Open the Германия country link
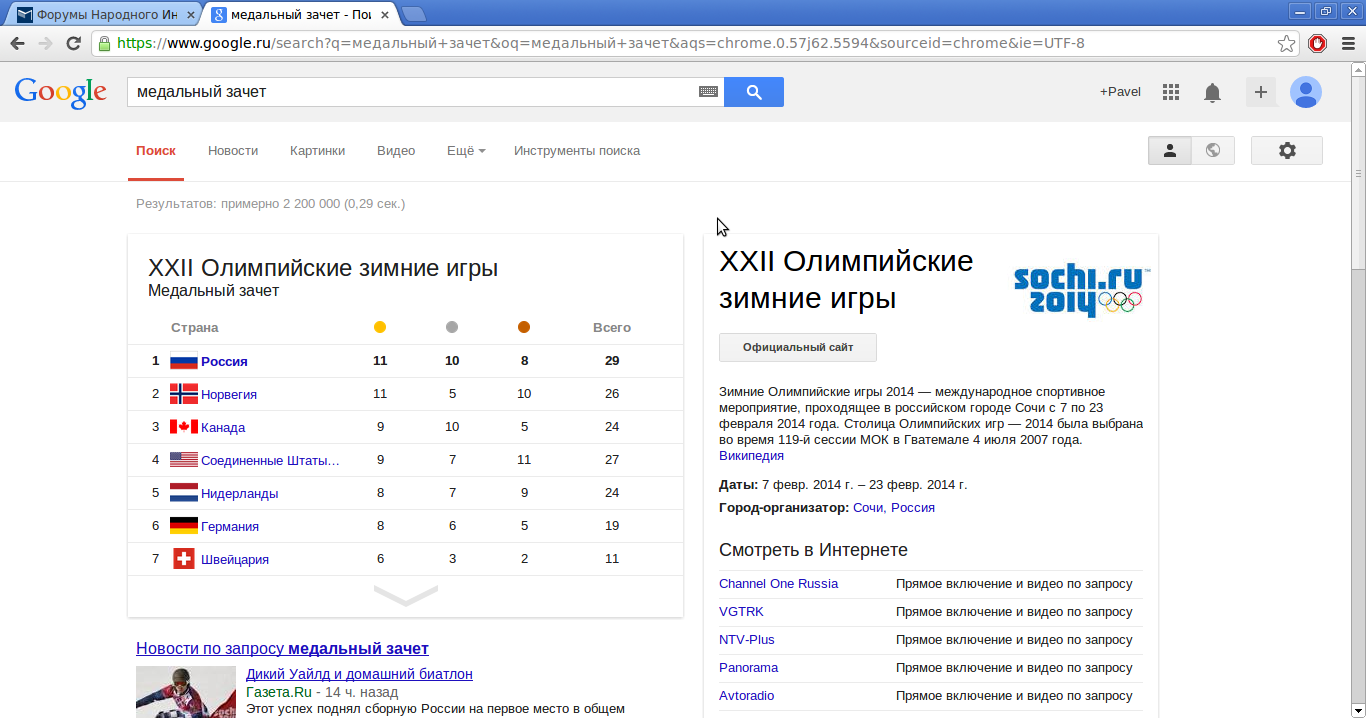 [230, 527]
